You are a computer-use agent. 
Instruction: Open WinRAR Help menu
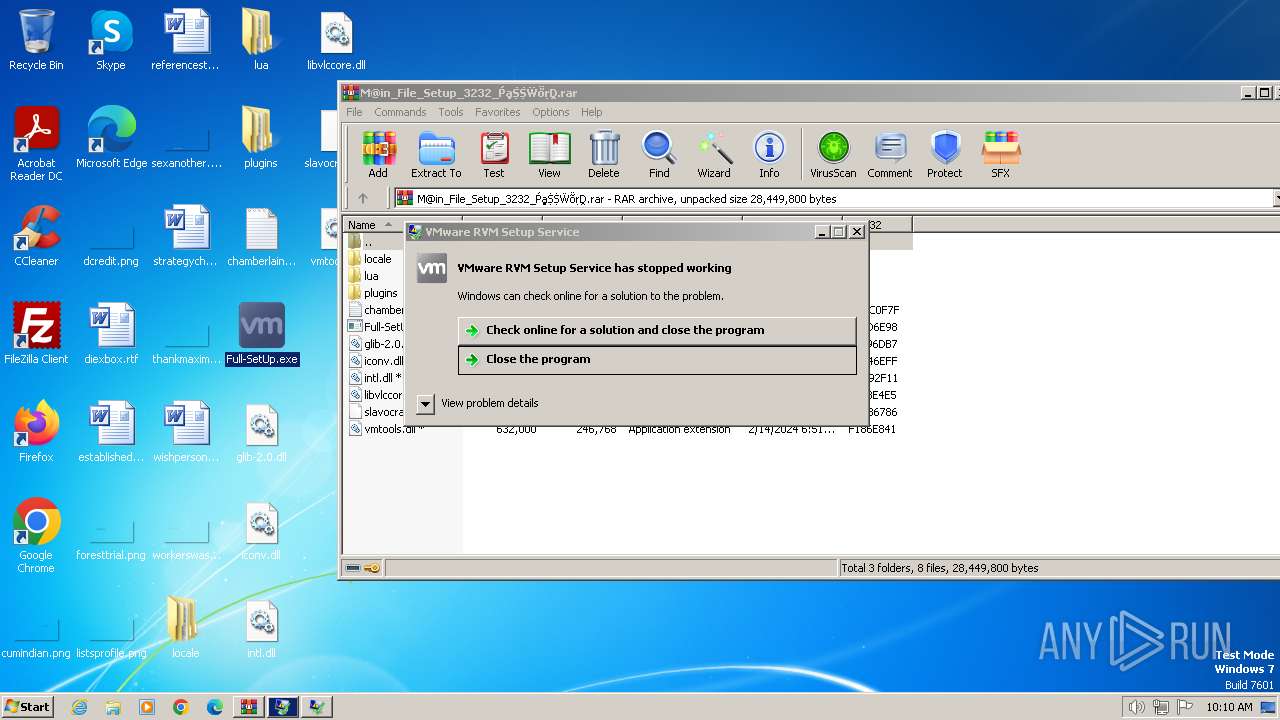[592, 112]
